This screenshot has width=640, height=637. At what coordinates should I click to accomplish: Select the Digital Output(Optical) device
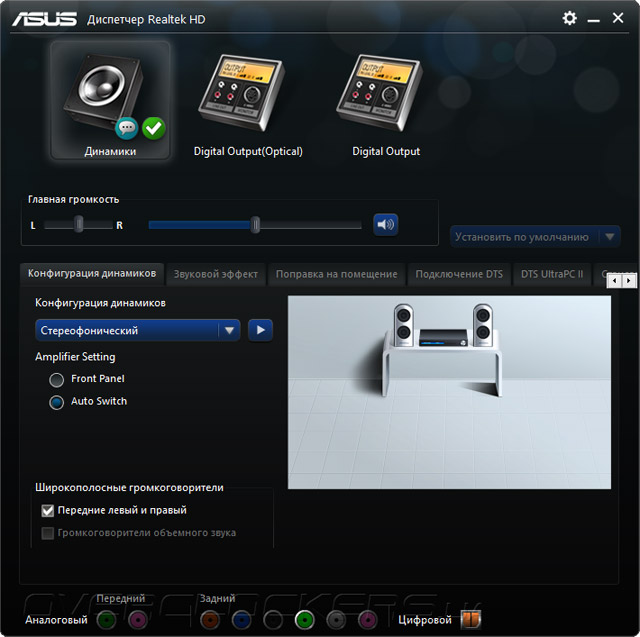click(x=248, y=105)
